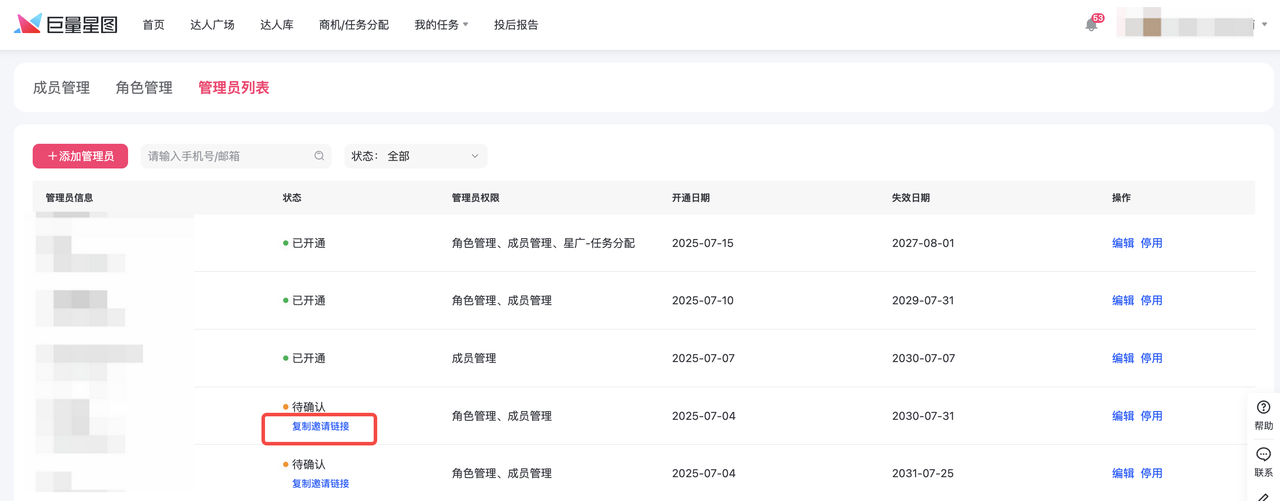Click the 巨量星图 logo

click(x=66, y=24)
